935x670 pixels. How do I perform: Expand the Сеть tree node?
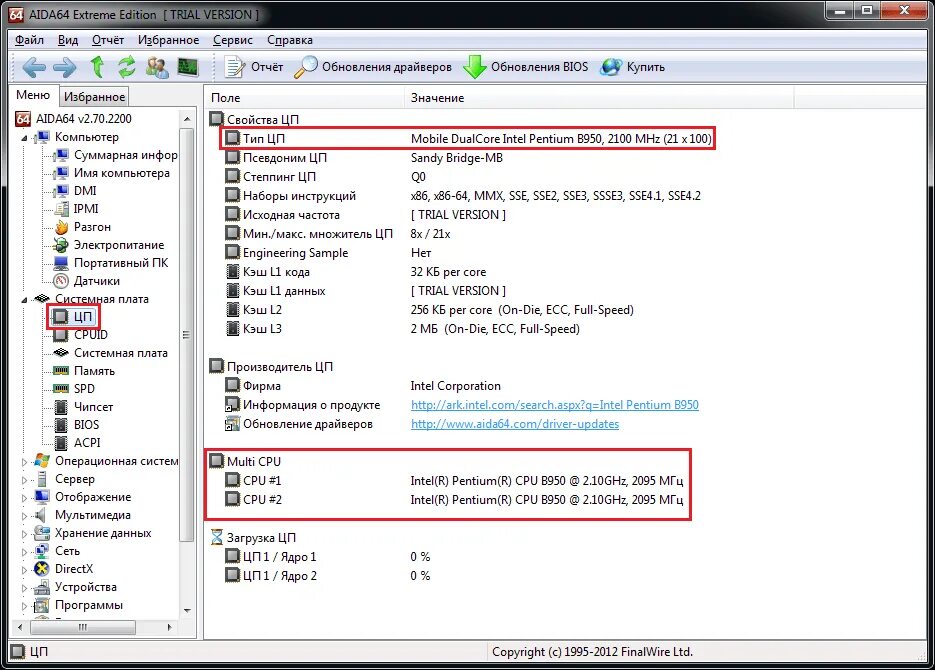point(24,551)
